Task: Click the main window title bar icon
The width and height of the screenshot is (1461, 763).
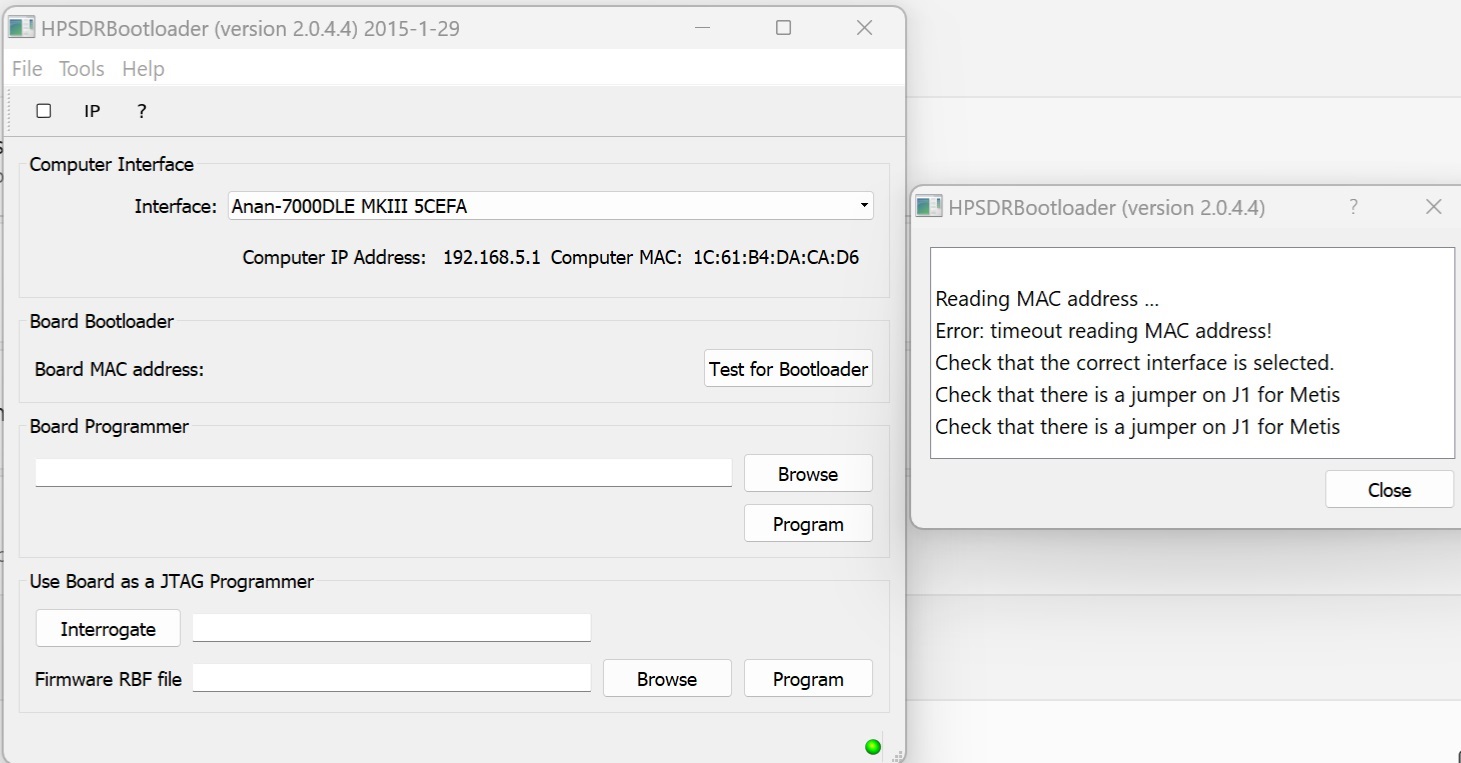Action: pos(21,28)
